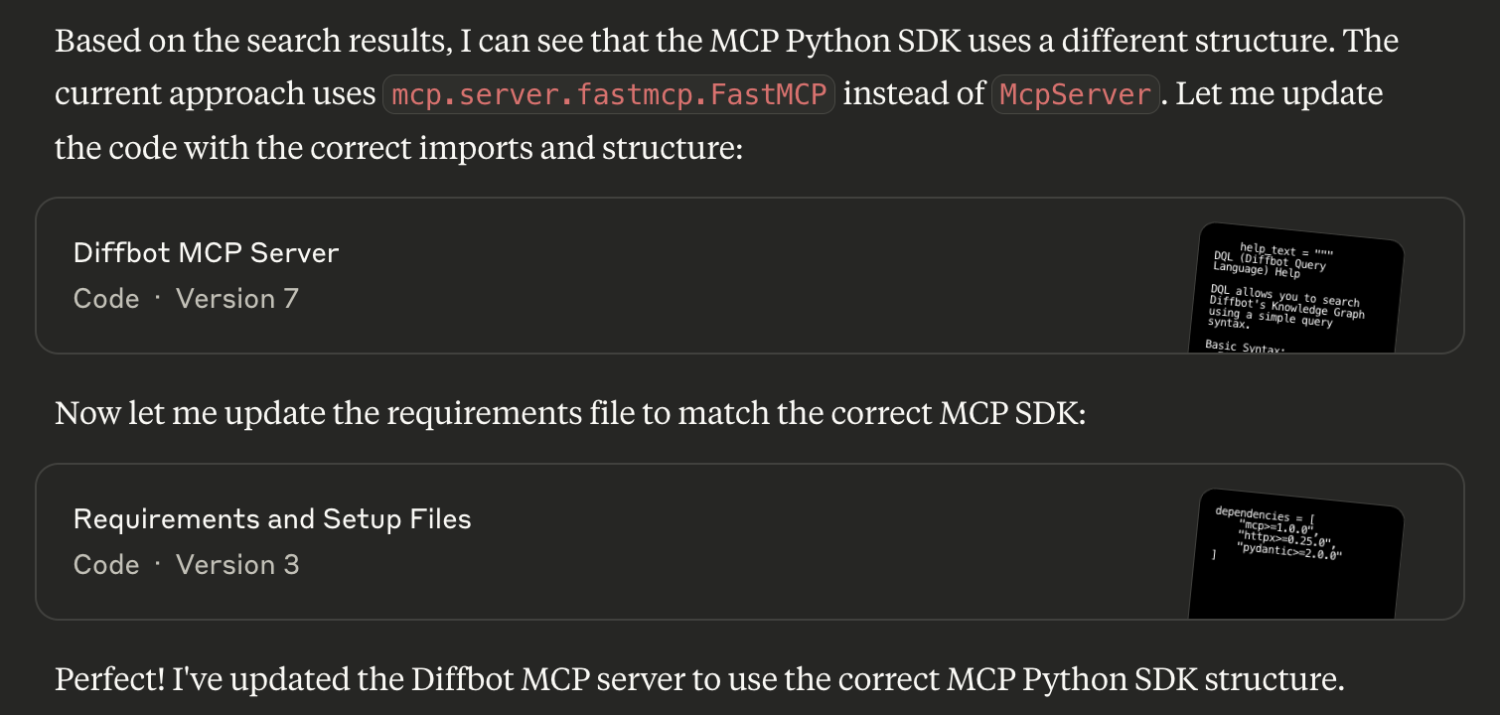Click the "Perfect! I've updated" closing sentence
Screen dimensions: 1500x715
tap(699, 680)
